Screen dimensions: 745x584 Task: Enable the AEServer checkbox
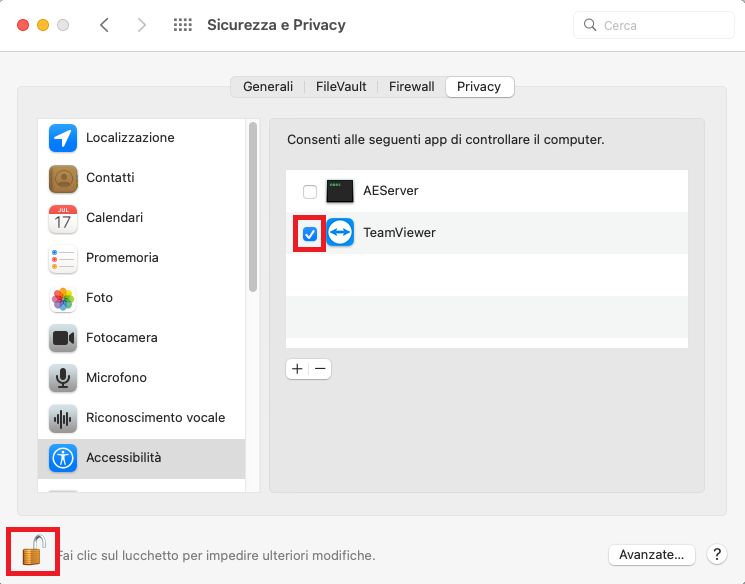coord(310,191)
